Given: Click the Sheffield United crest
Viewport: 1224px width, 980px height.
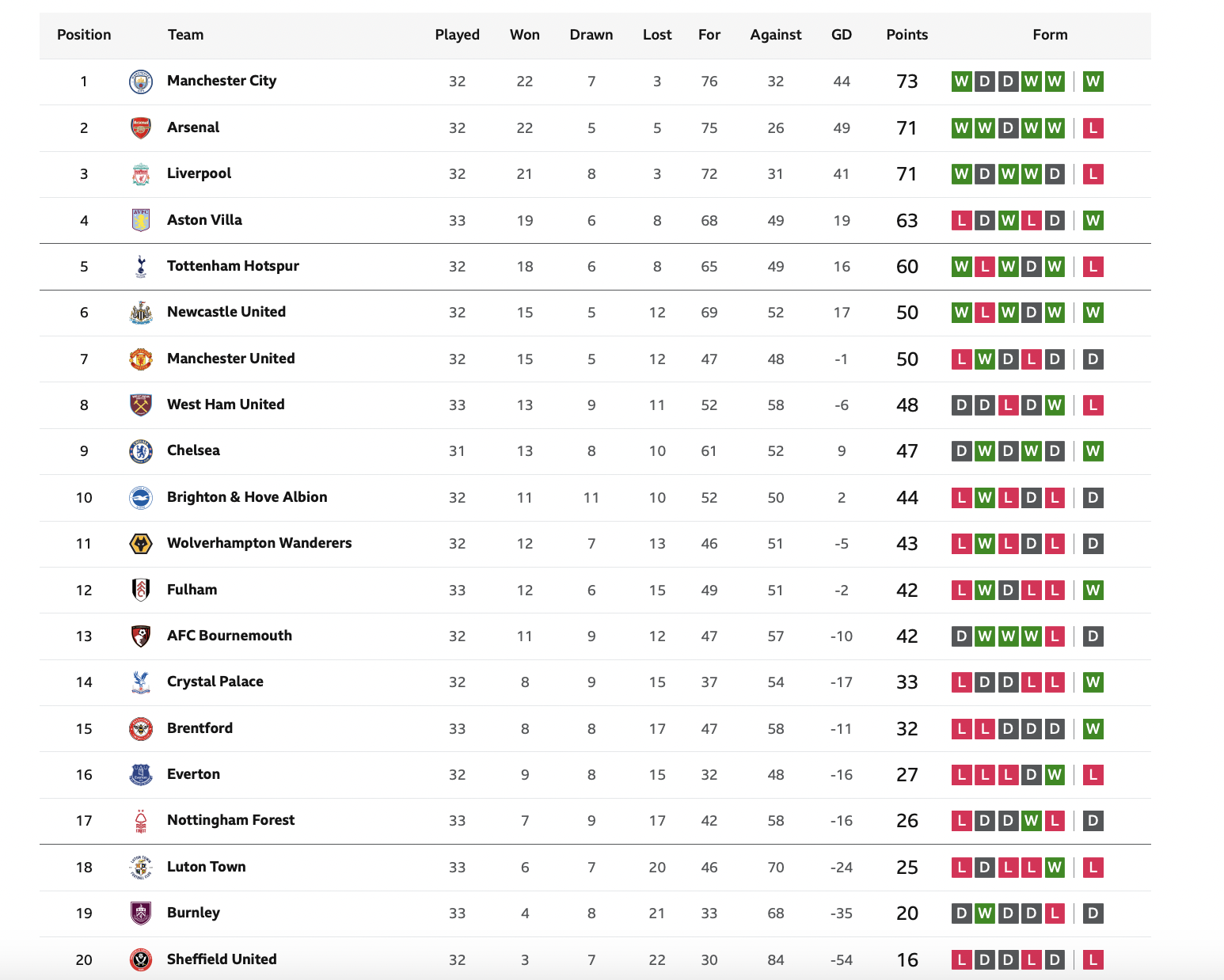Looking at the screenshot, I should click(x=141, y=959).
